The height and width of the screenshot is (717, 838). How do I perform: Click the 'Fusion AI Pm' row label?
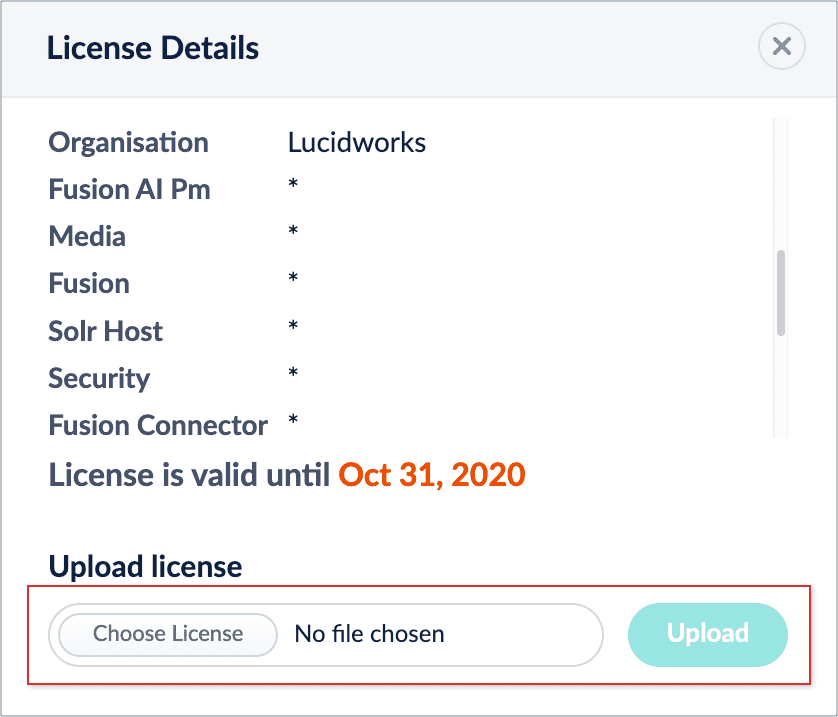click(129, 190)
